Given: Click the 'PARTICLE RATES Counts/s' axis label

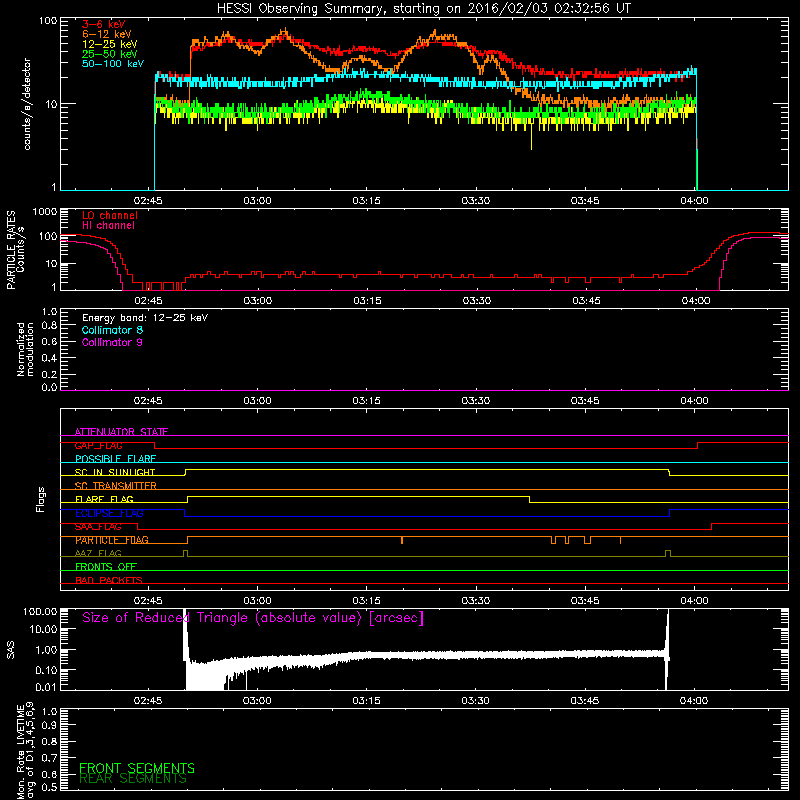Looking at the screenshot, I should coord(15,250).
